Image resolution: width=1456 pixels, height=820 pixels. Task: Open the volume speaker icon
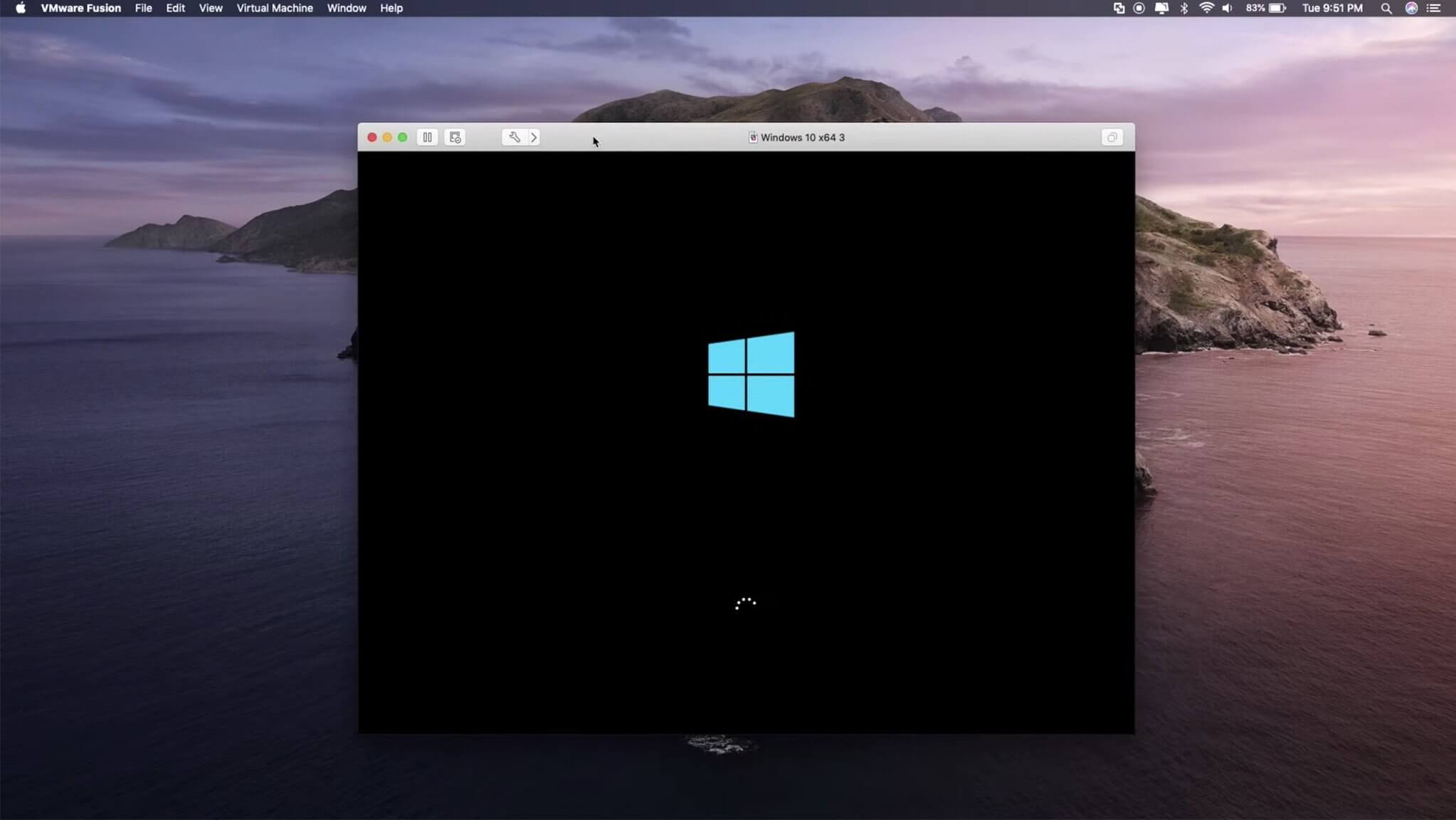coord(1227,8)
